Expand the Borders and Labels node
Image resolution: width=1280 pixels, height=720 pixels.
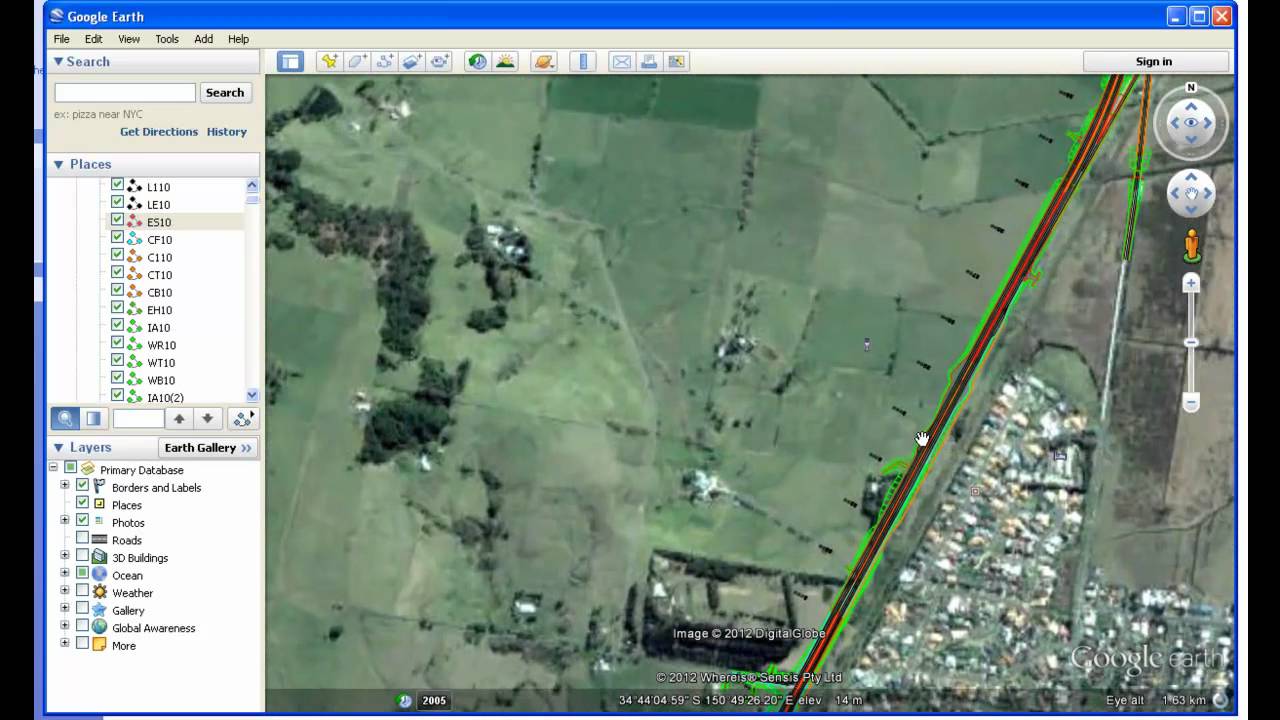click(65, 486)
